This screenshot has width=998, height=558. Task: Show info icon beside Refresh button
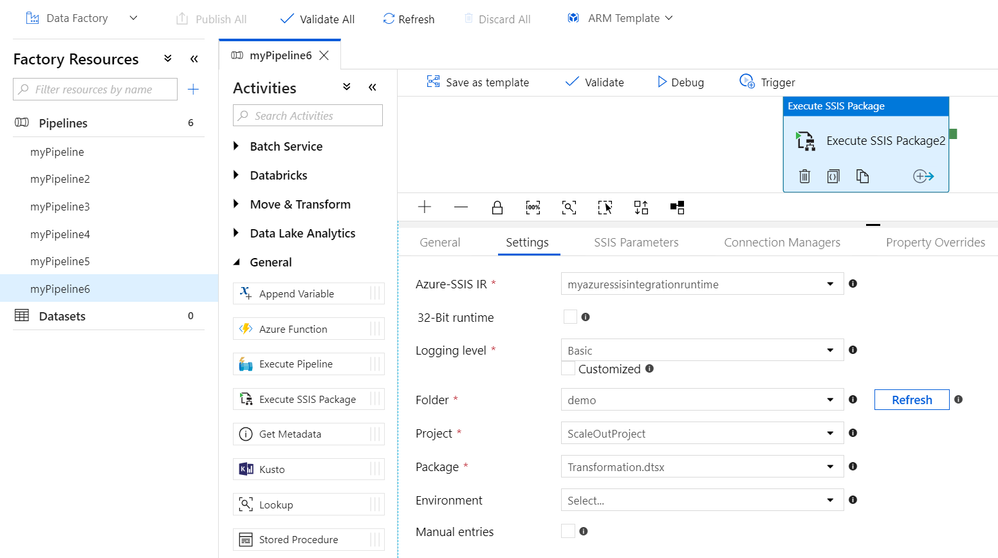[x=959, y=400]
